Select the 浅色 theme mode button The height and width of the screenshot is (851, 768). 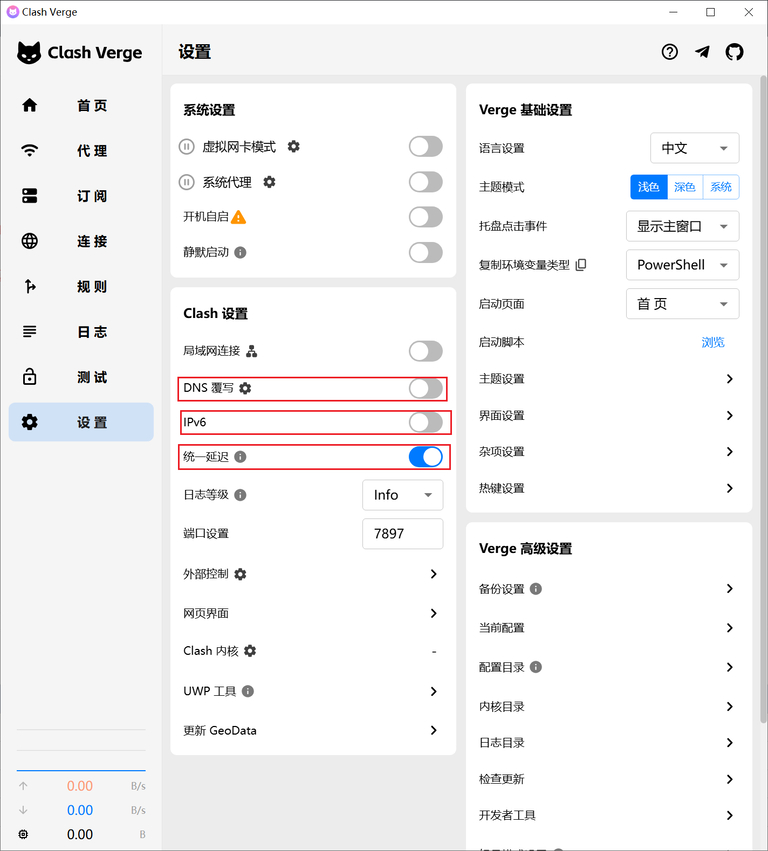pyautogui.click(x=649, y=187)
